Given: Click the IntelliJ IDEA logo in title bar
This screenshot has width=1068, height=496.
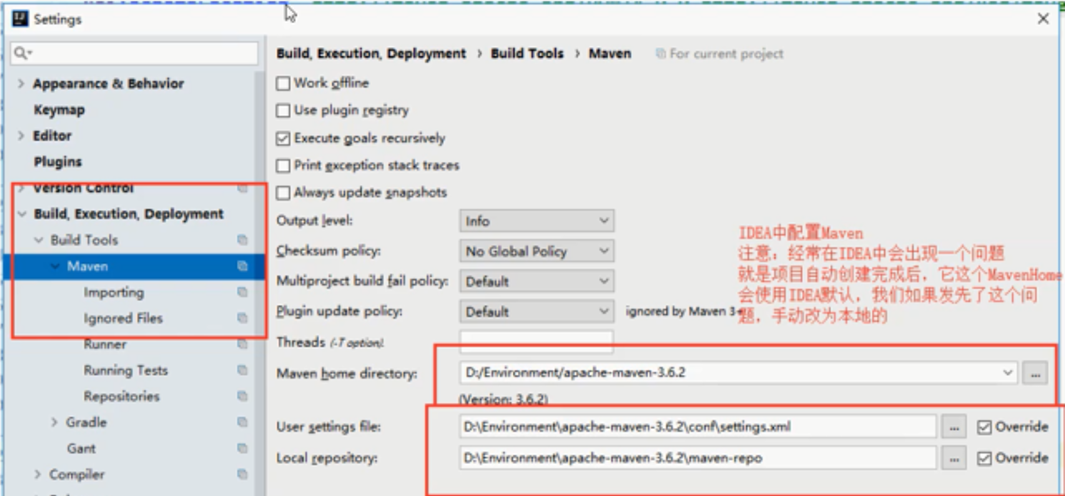Looking at the screenshot, I should pyautogui.click(x=20, y=19).
